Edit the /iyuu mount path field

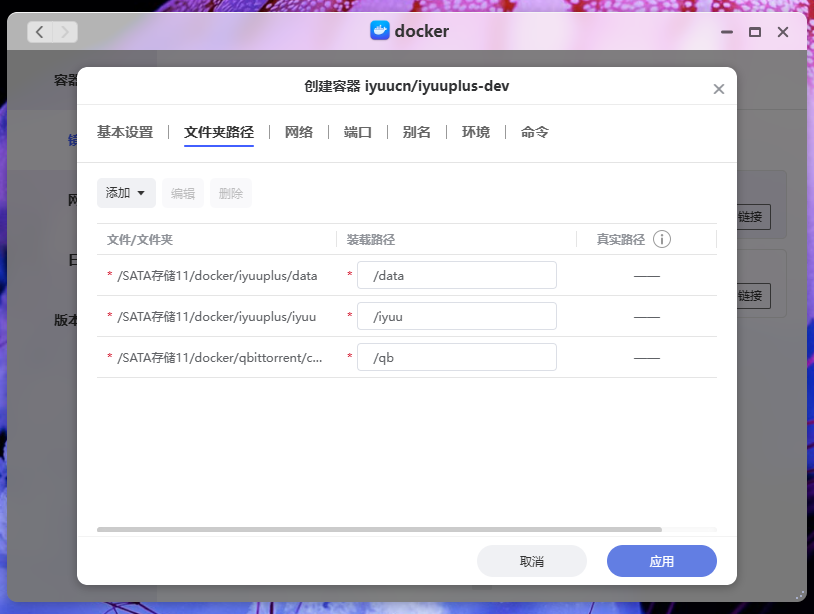pyautogui.click(x=456, y=317)
